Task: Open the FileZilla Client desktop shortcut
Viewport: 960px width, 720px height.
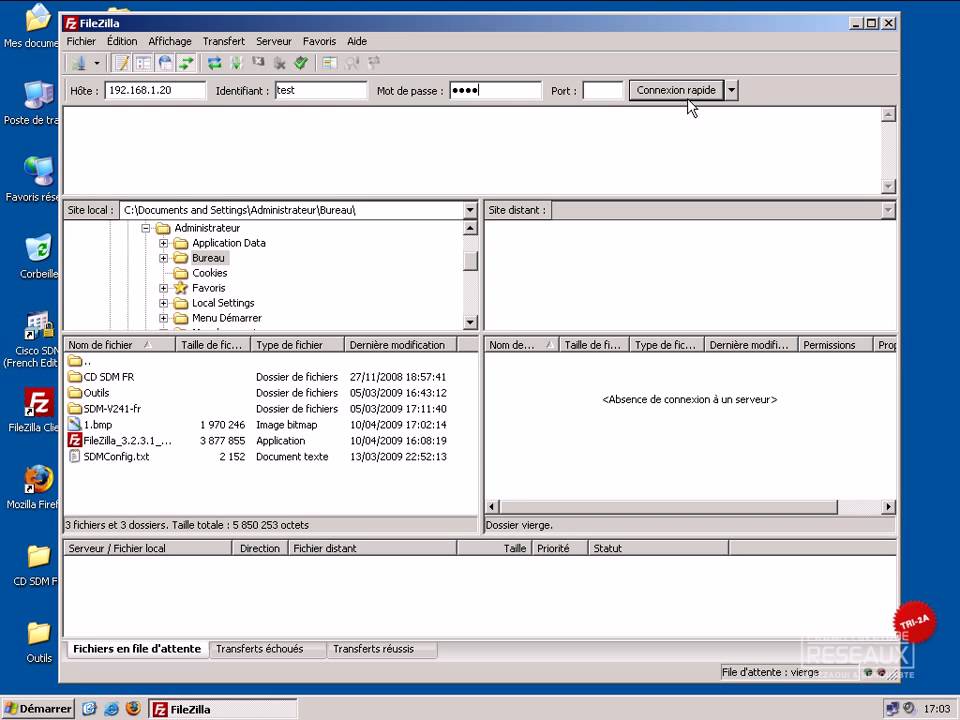Action: pos(38,410)
